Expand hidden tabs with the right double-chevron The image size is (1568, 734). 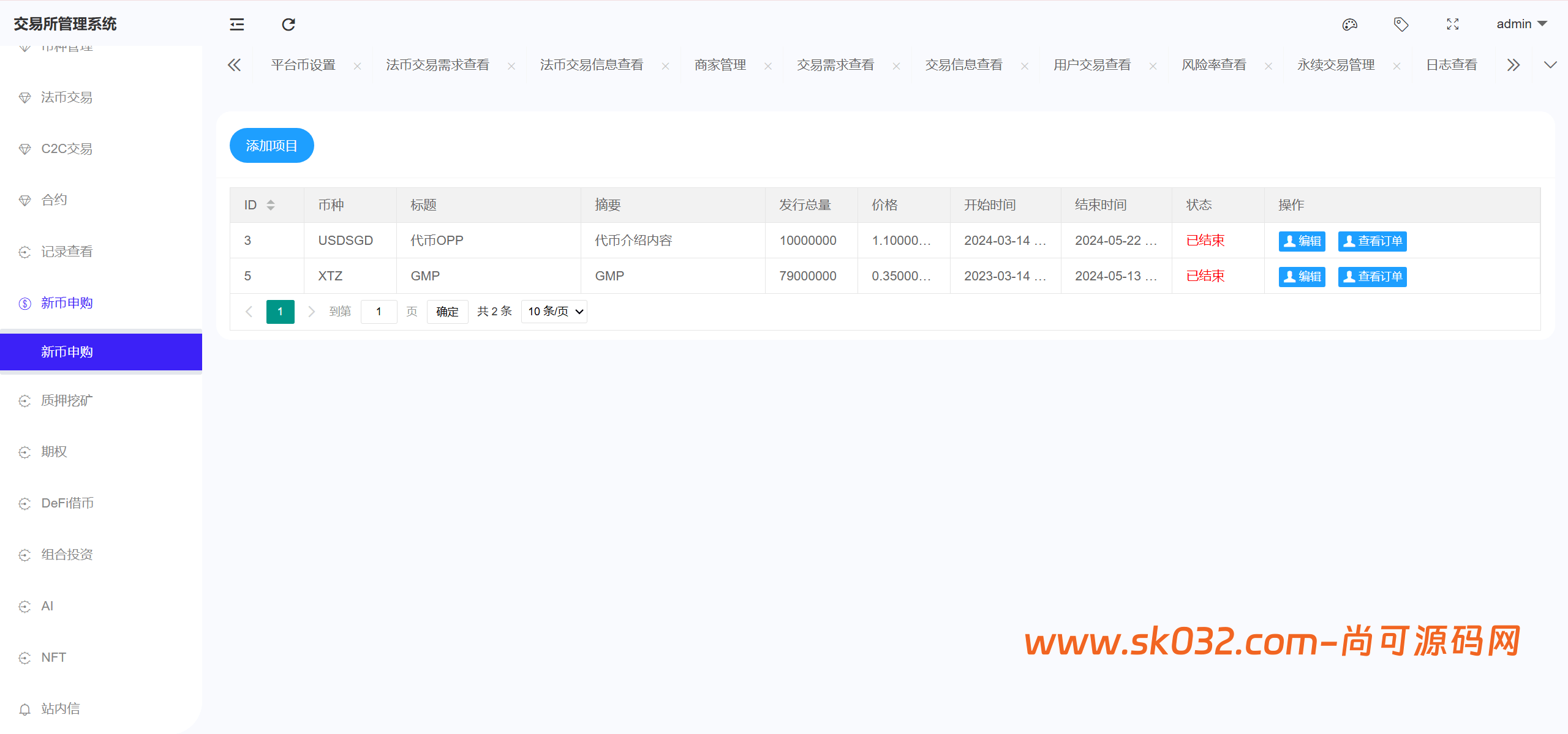click(1513, 64)
